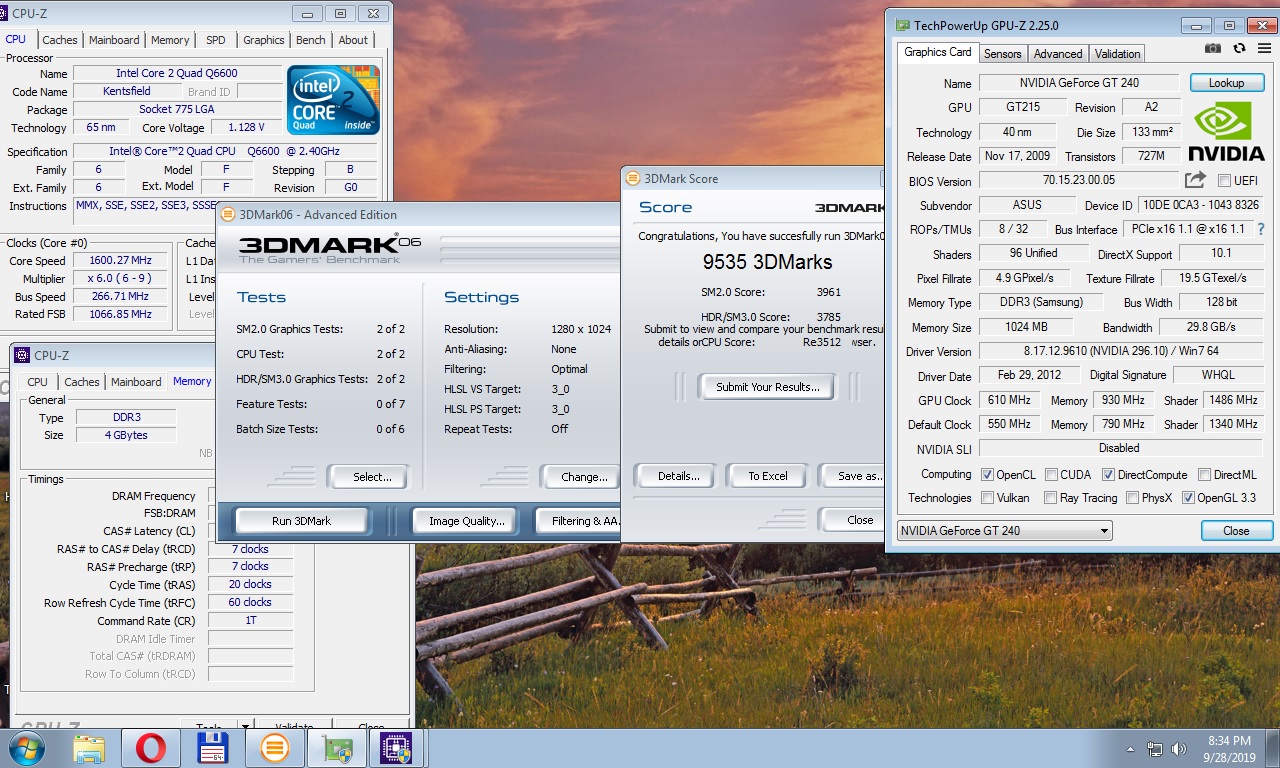This screenshot has height=768, width=1280.
Task: Open the Bench tab in top CPU-Z
Action: [x=311, y=40]
